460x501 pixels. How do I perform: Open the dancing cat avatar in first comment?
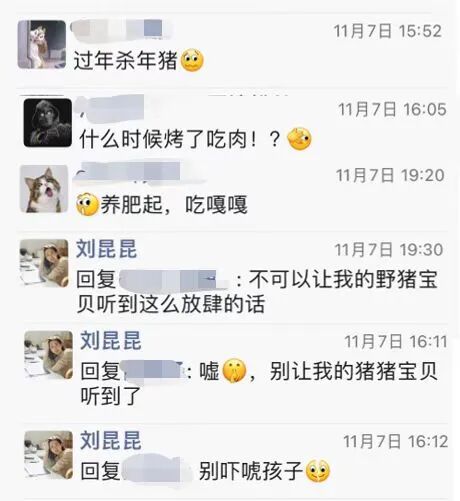tap(42, 44)
